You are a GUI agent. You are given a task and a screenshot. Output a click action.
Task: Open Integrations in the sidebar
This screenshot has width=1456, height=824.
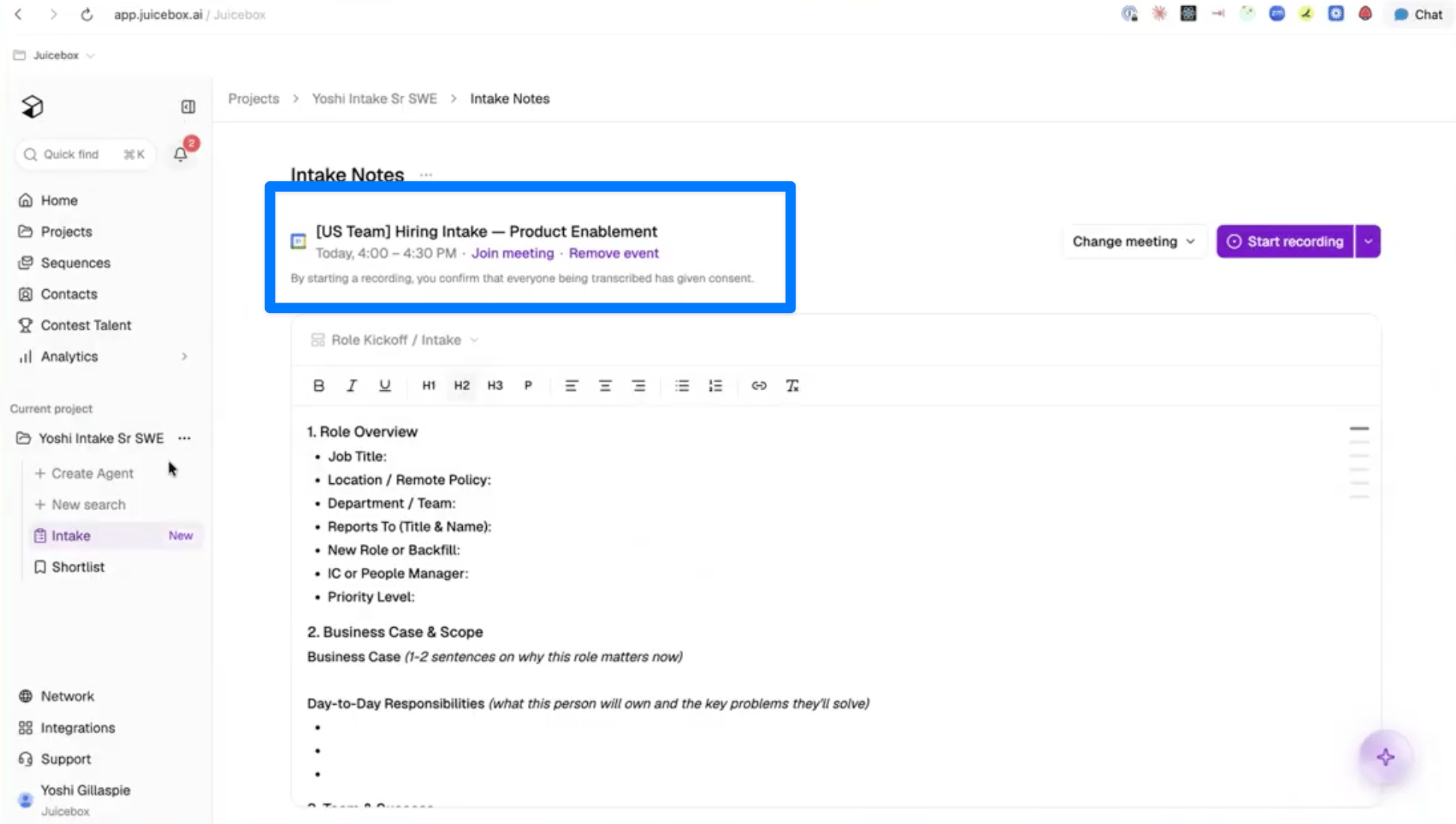[78, 728]
